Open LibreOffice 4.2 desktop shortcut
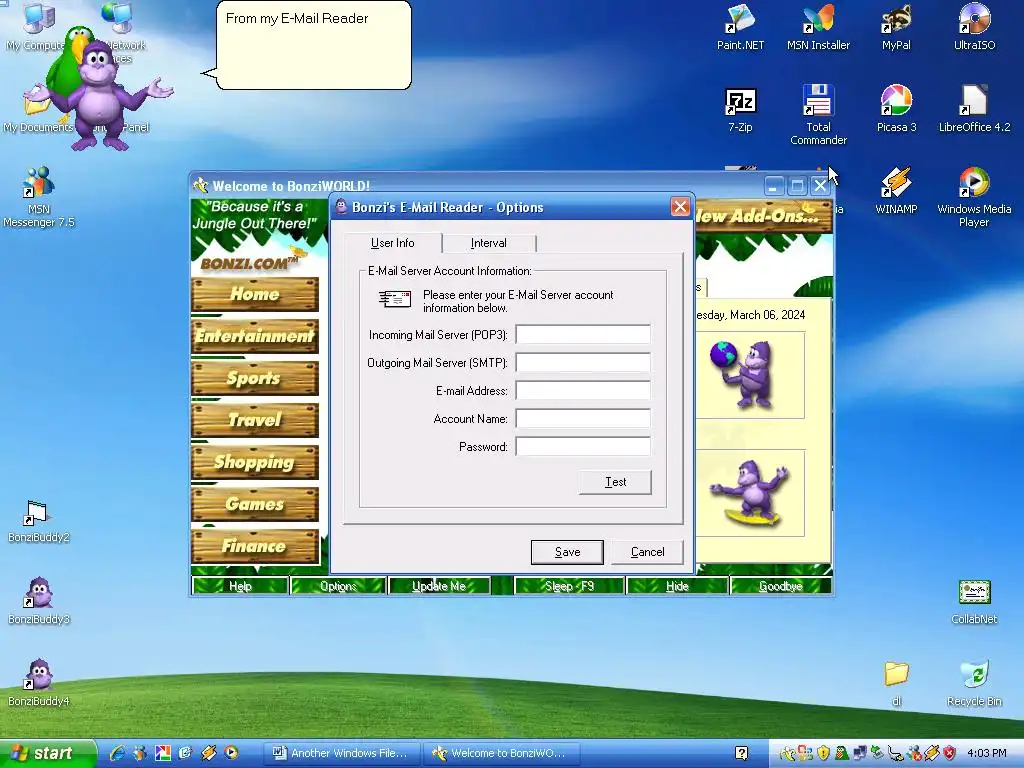 point(974,110)
